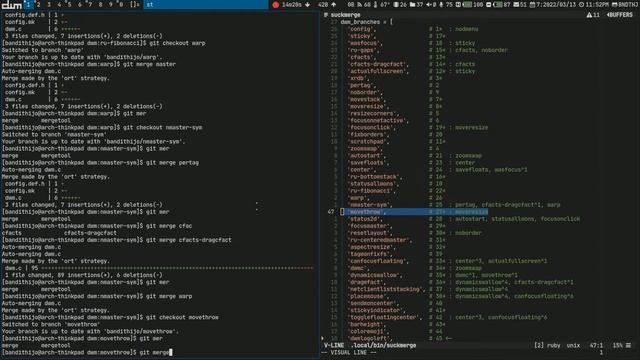This screenshot has height=360, width=640.
Task: Click the highlighted 'movethrow' line in vim
Action: (414, 212)
